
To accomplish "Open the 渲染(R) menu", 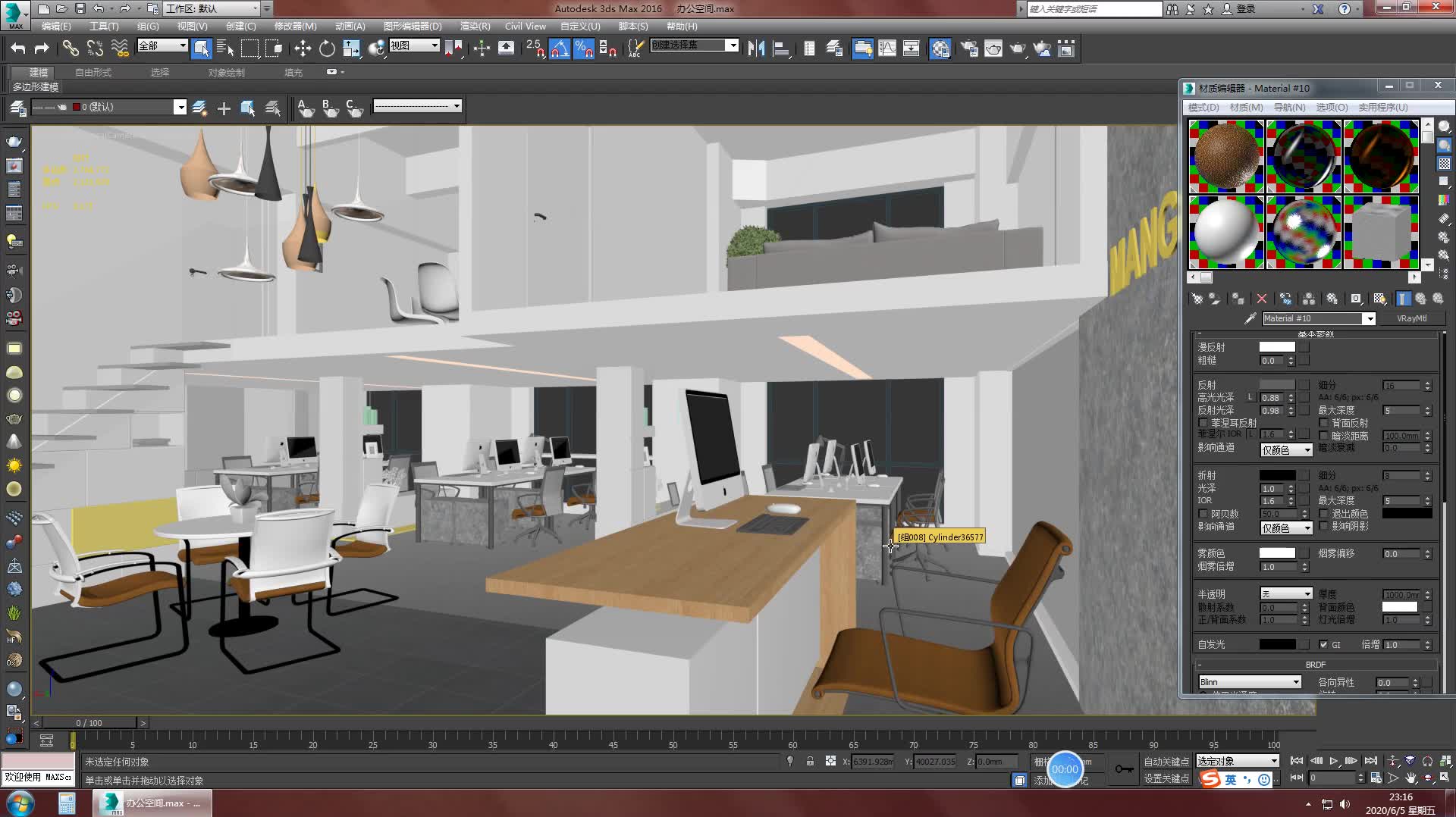I will coord(475,27).
